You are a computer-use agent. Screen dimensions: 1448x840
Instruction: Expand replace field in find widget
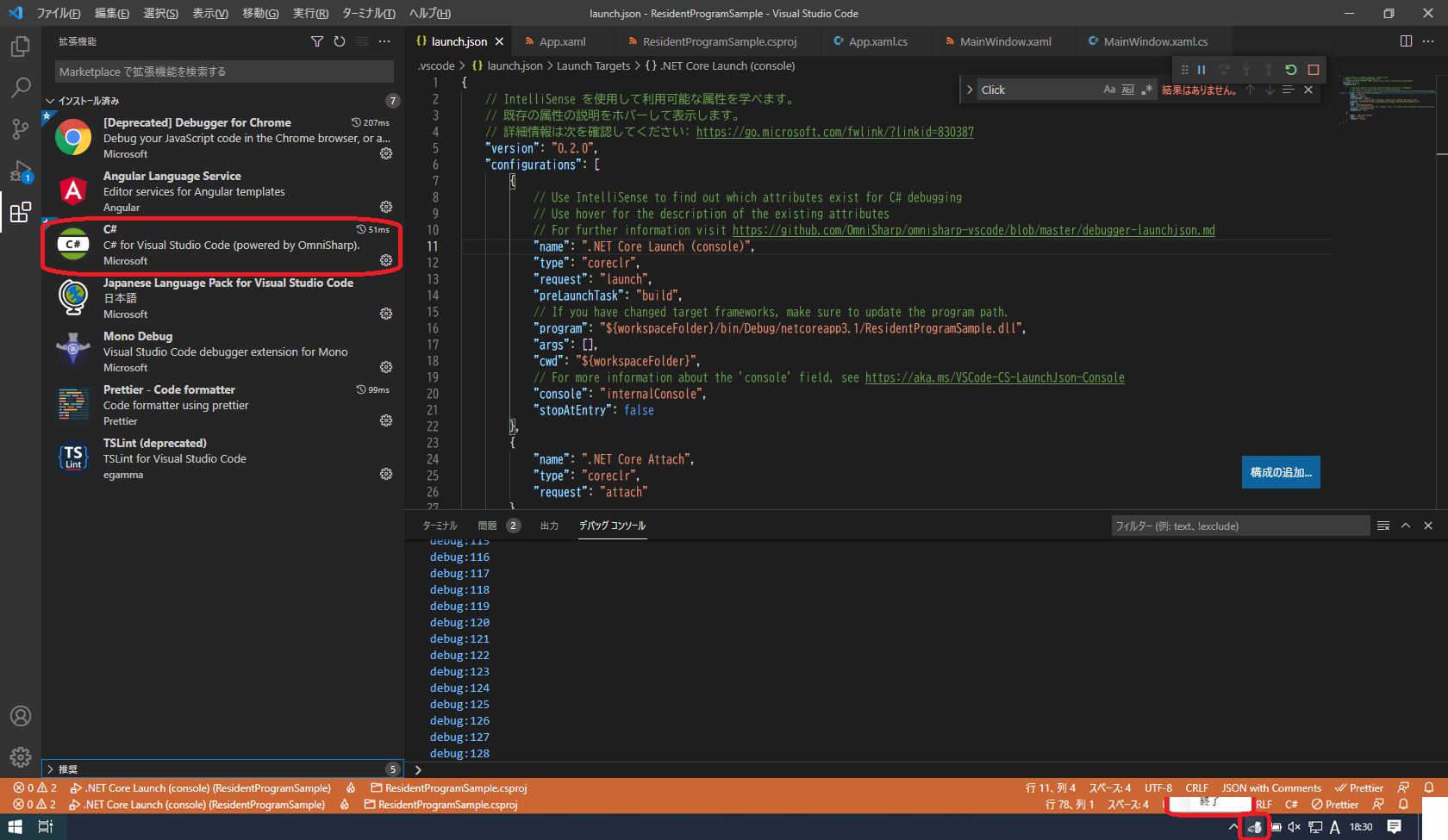[x=970, y=90]
